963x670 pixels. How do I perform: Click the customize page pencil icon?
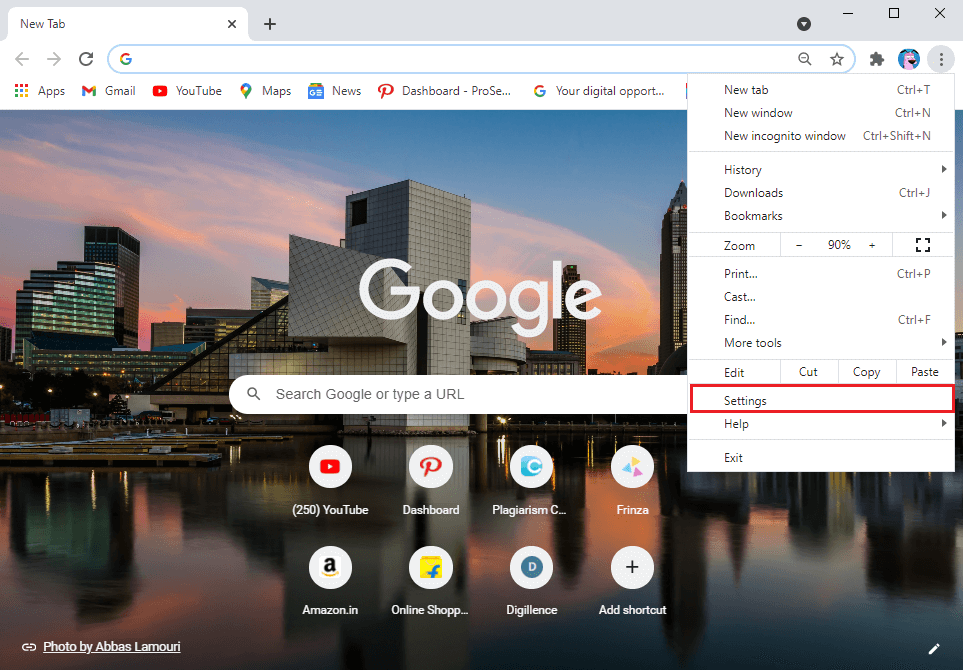point(934,648)
